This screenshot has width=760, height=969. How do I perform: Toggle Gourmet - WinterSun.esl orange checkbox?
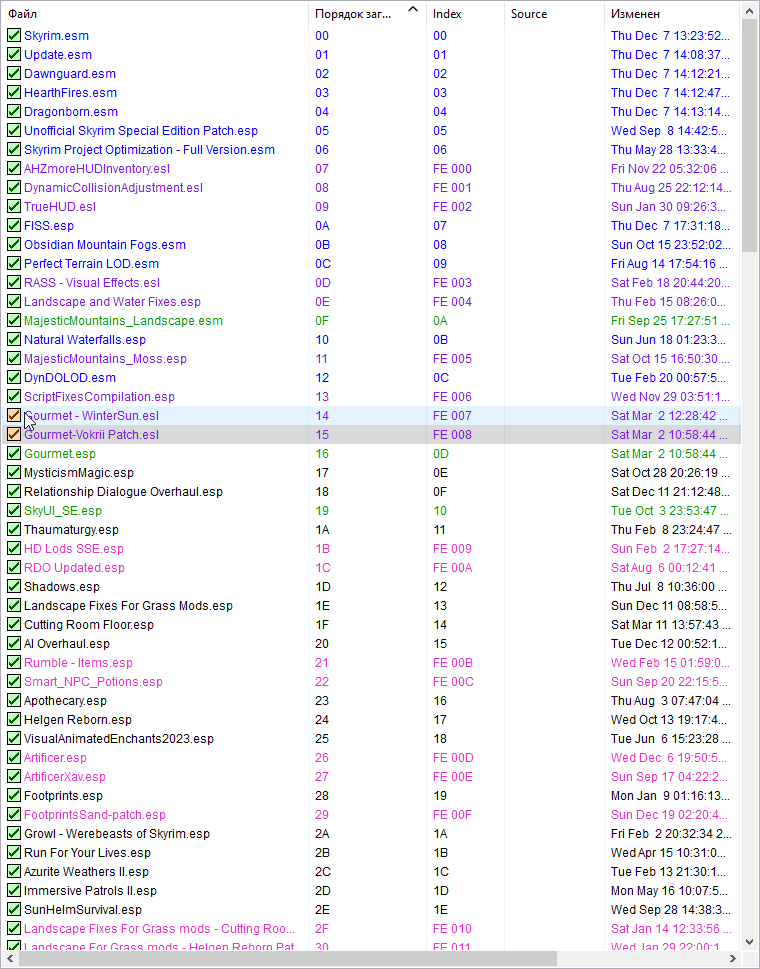(14, 416)
